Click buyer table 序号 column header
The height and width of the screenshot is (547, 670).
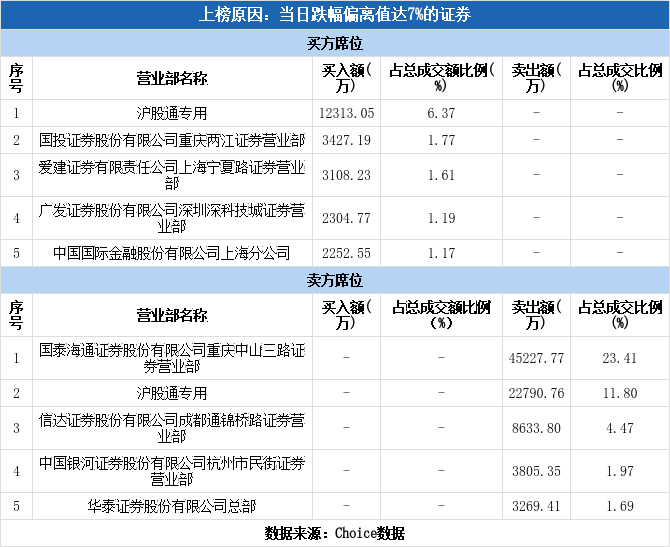point(16,78)
